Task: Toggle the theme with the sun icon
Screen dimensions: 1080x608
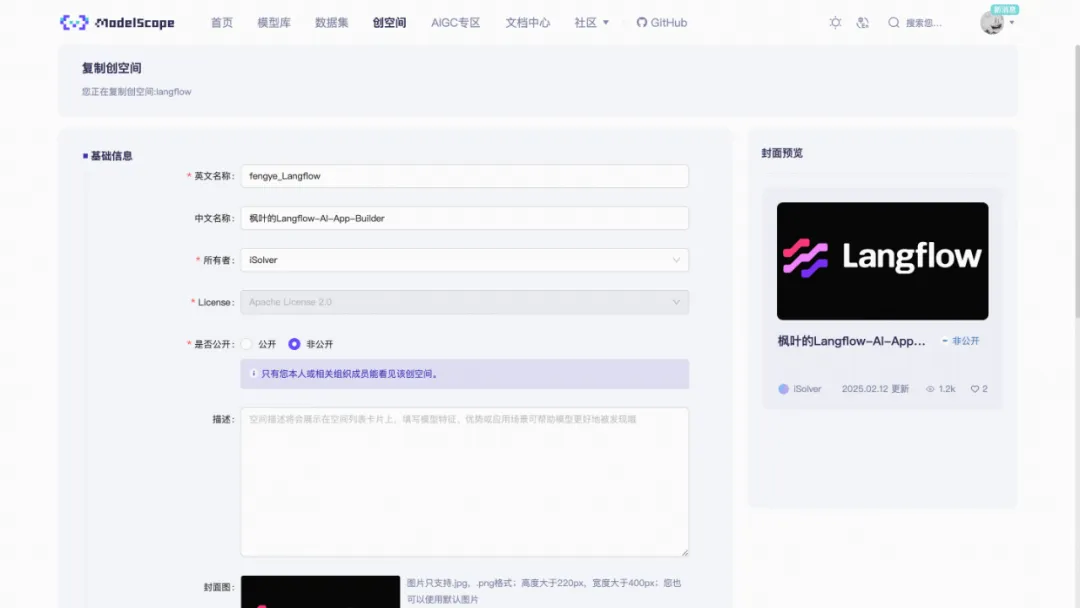Action: click(x=835, y=22)
